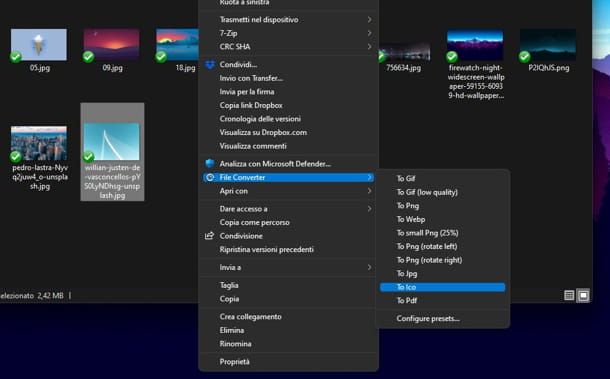
Task: Choose Visualizza su Dropbox.com
Action: 288,133
